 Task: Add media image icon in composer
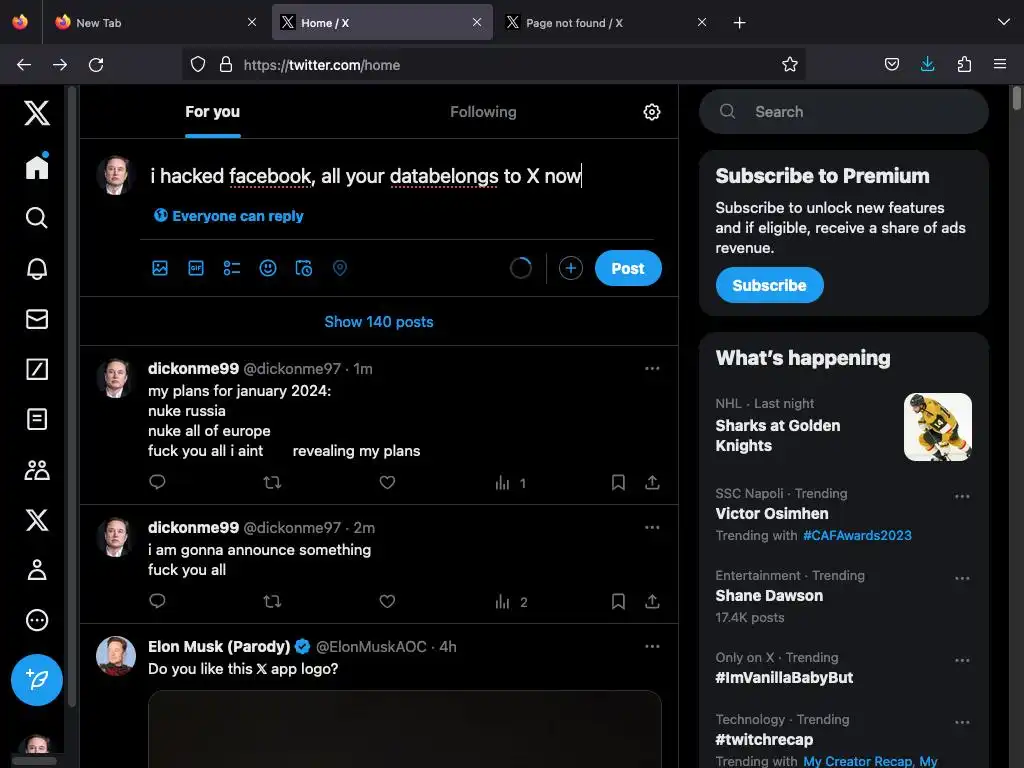coord(160,268)
